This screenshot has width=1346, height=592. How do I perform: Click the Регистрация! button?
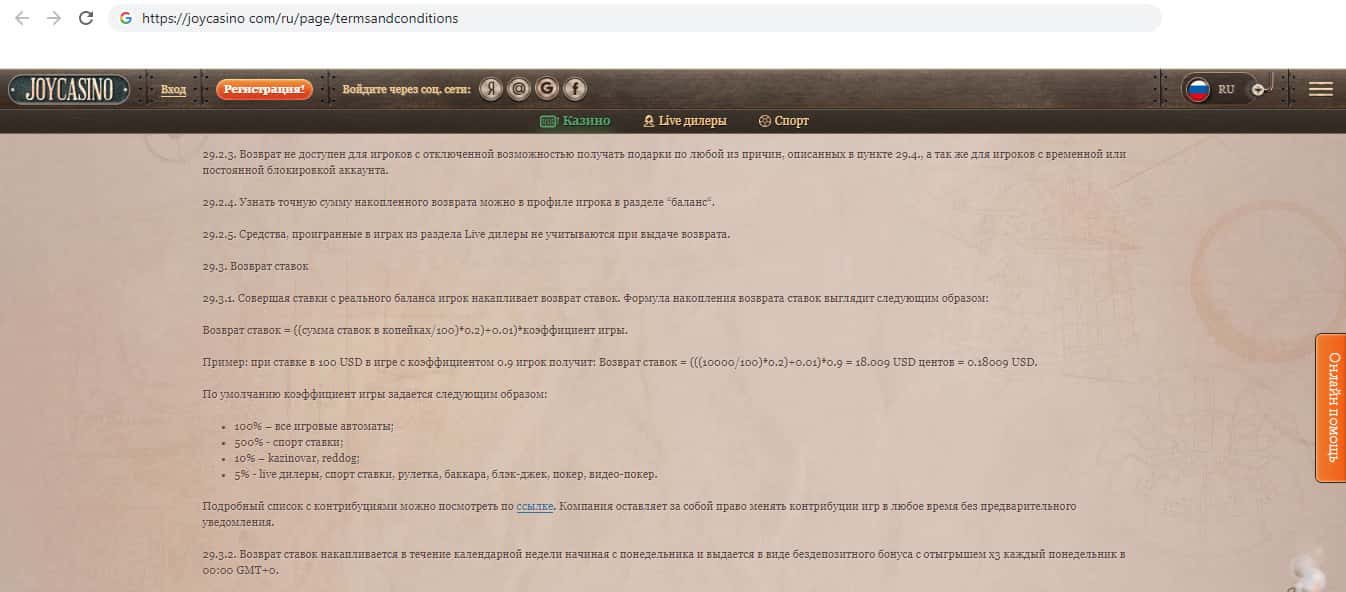point(264,90)
